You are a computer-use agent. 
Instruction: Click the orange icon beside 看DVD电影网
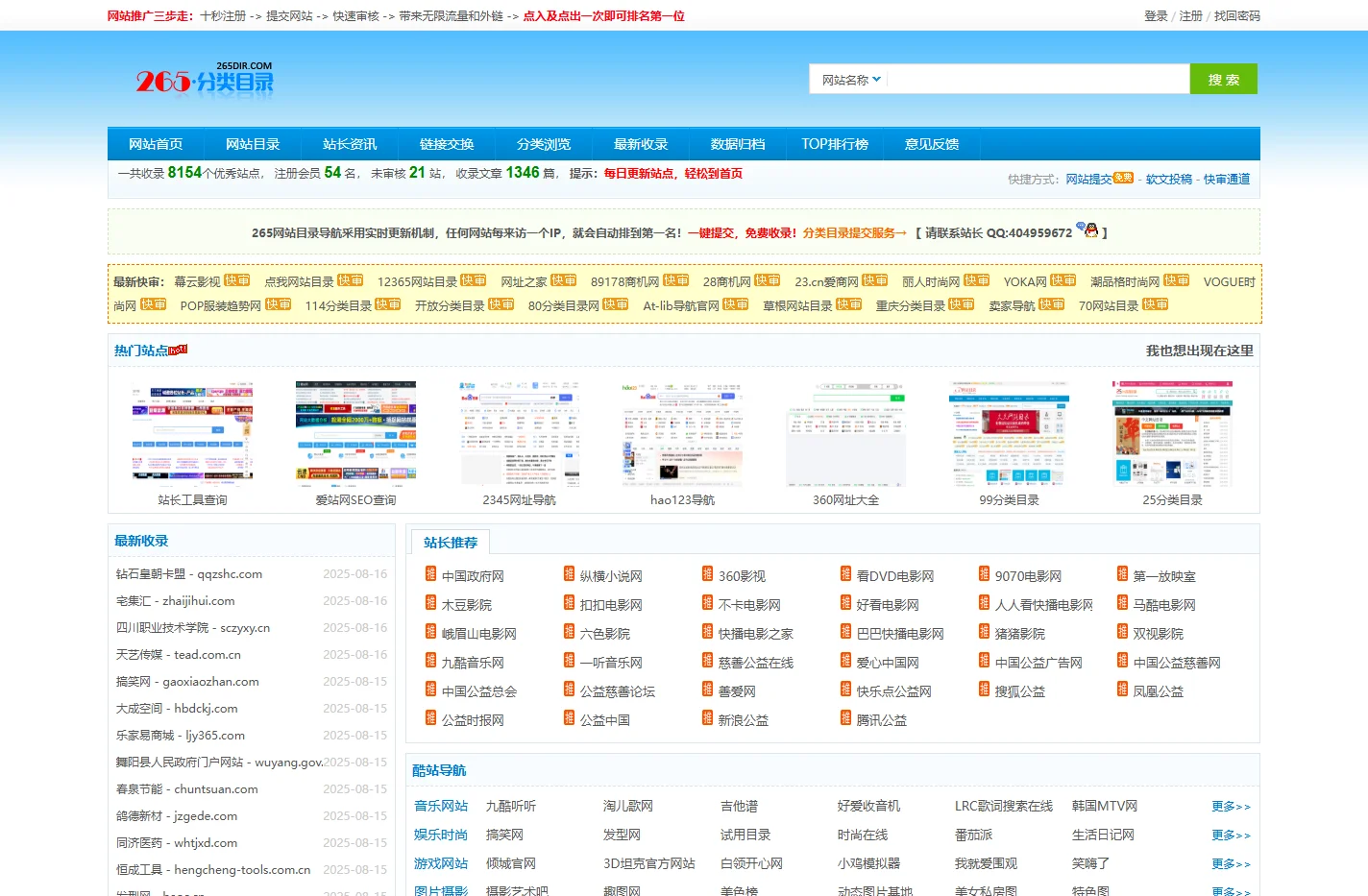pyautogui.click(x=845, y=574)
